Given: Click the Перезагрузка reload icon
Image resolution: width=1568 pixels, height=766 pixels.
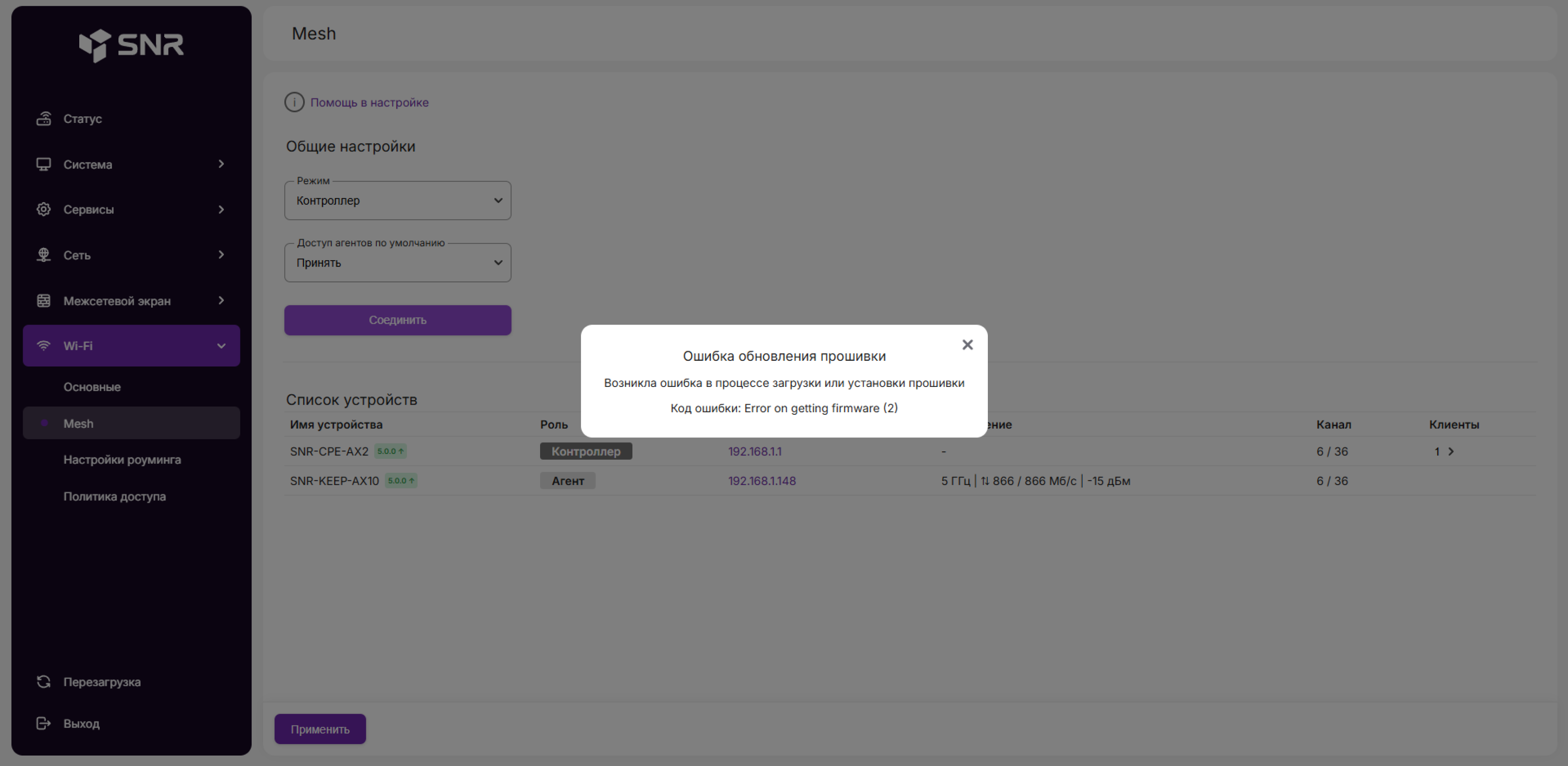Looking at the screenshot, I should pos(43,682).
